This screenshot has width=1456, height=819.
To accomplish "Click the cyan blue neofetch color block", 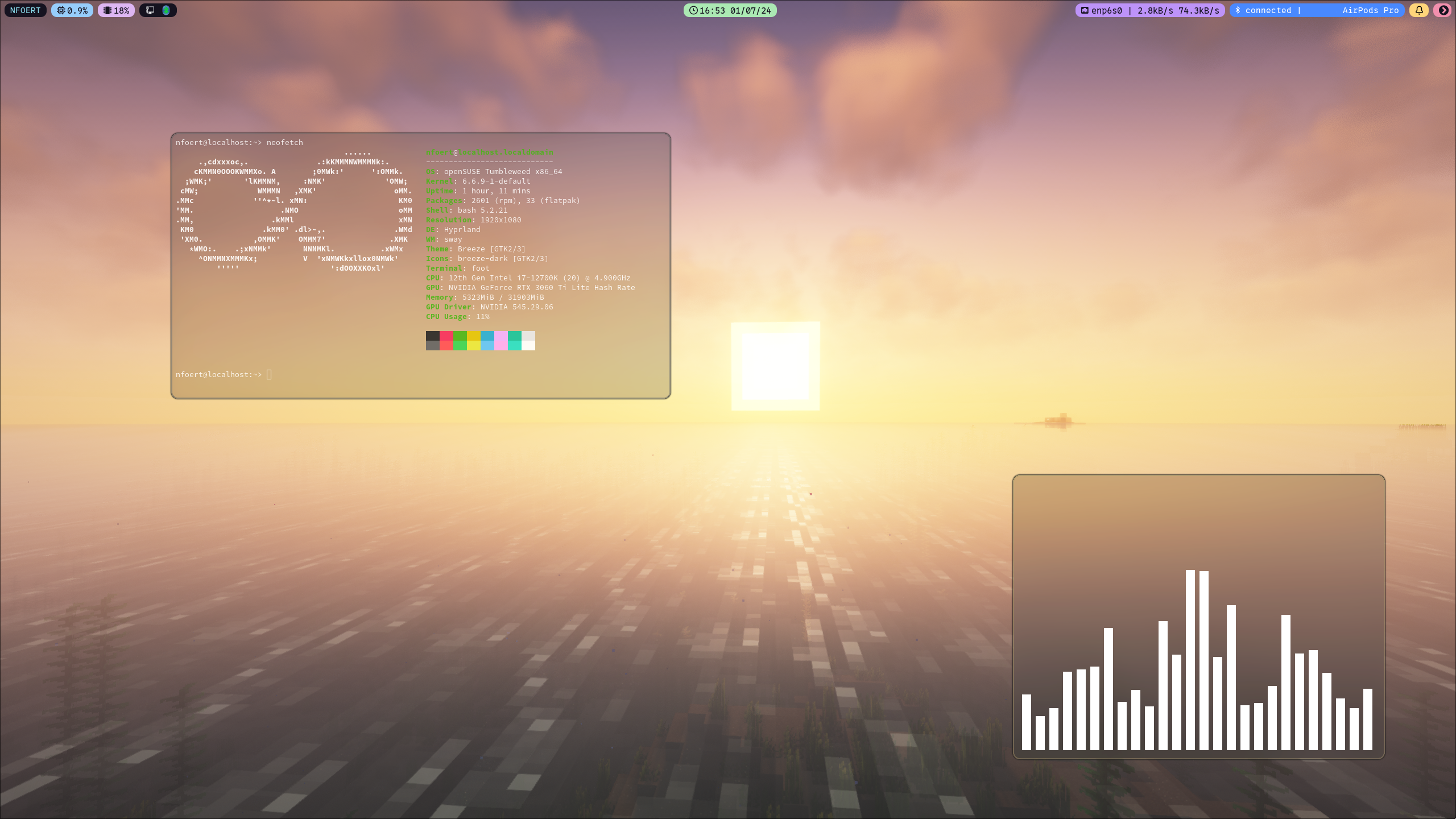I will click(x=487, y=336).
